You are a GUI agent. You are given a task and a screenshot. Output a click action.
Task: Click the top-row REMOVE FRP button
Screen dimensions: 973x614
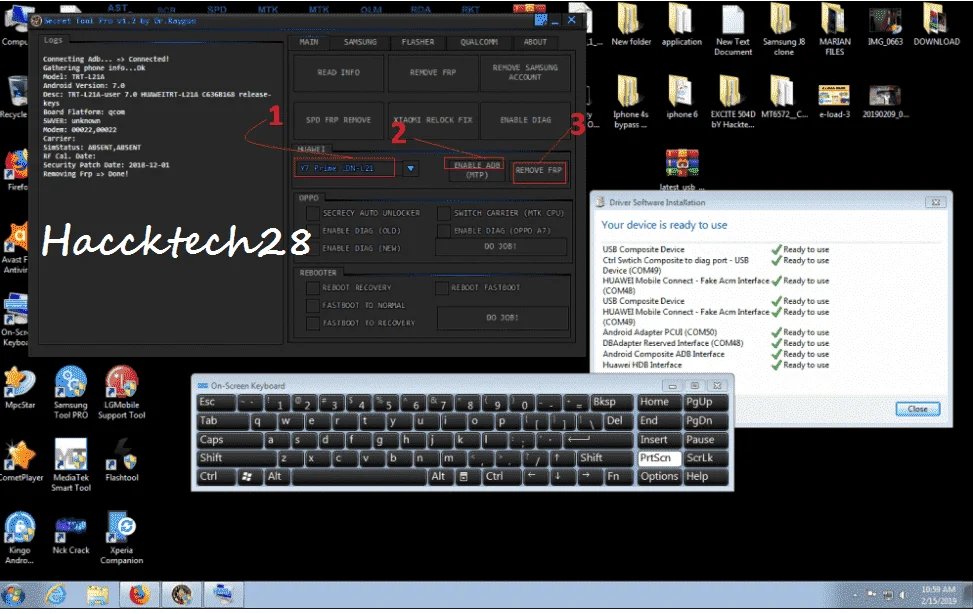click(x=433, y=72)
